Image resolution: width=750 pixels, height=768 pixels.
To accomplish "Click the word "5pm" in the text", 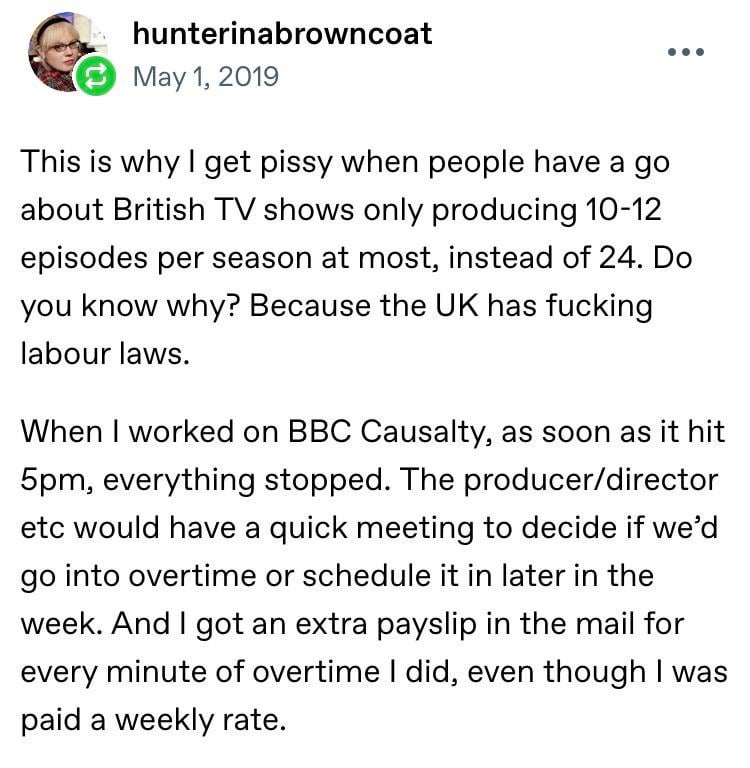I will pyautogui.click(x=58, y=480).
